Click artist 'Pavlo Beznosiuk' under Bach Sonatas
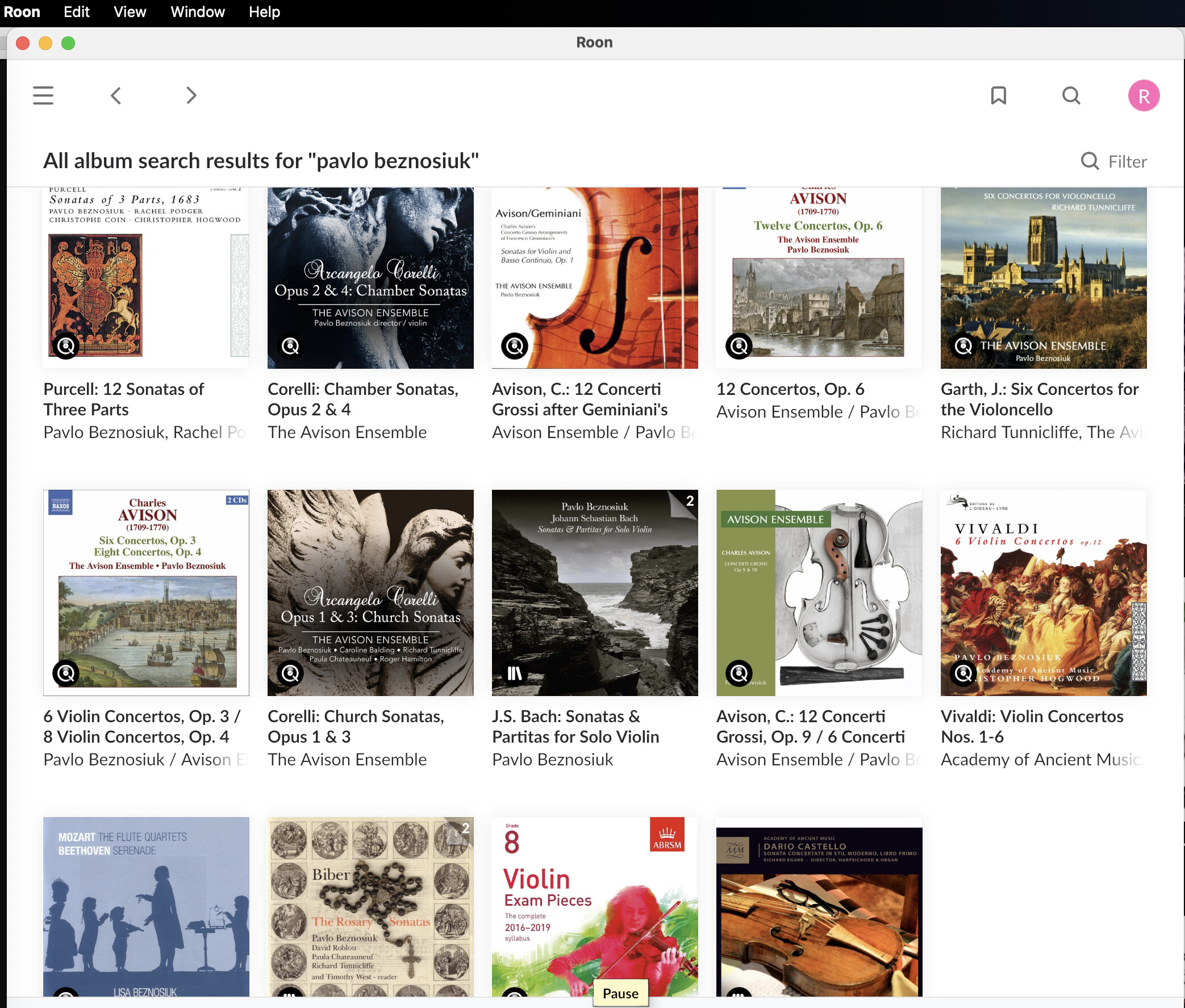This screenshot has height=1008, width=1185. point(553,760)
